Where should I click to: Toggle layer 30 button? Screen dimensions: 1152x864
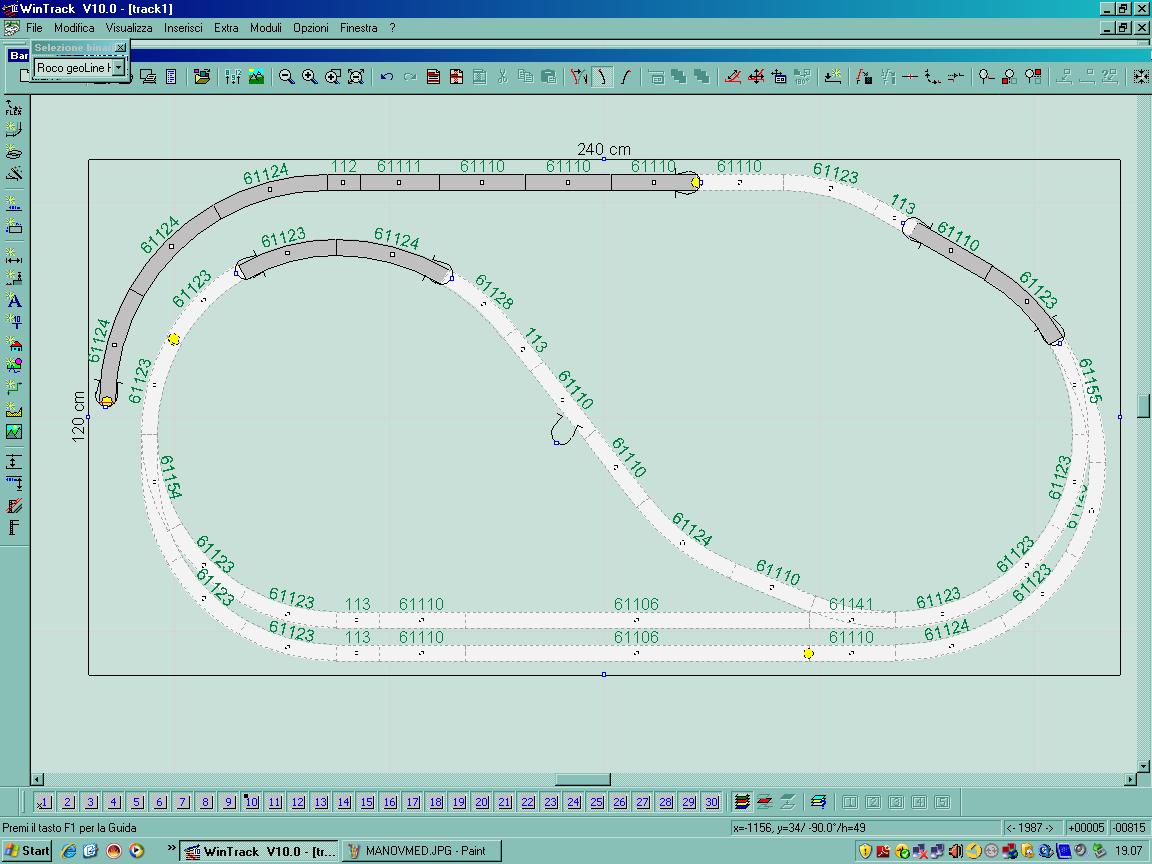coord(711,802)
